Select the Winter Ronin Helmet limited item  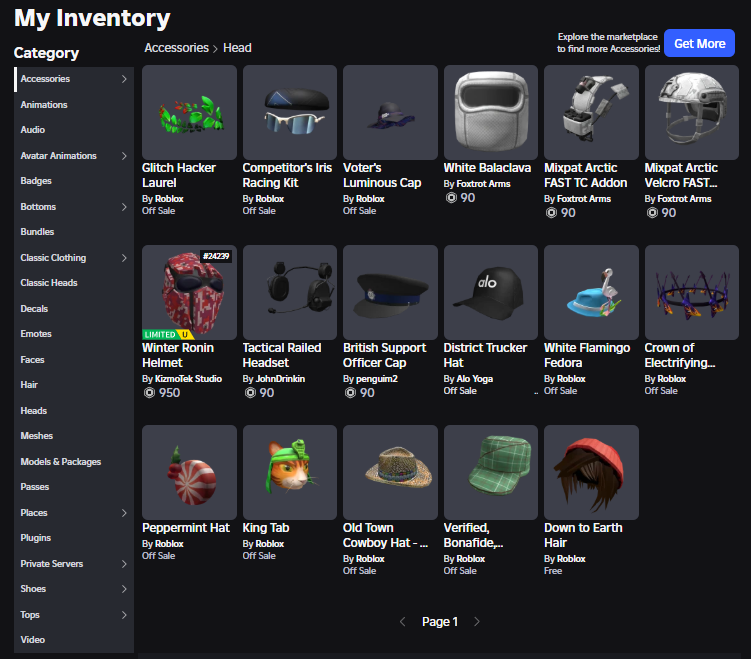click(189, 293)
